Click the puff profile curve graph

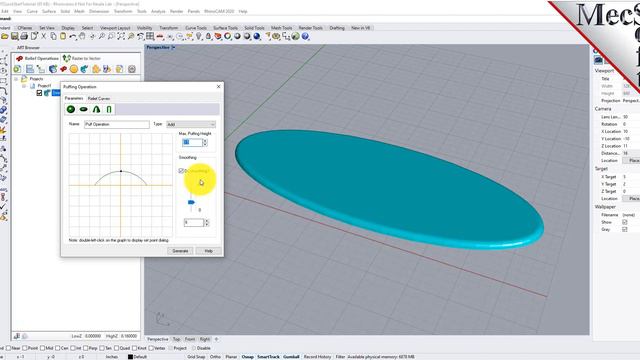click(121, 185)
